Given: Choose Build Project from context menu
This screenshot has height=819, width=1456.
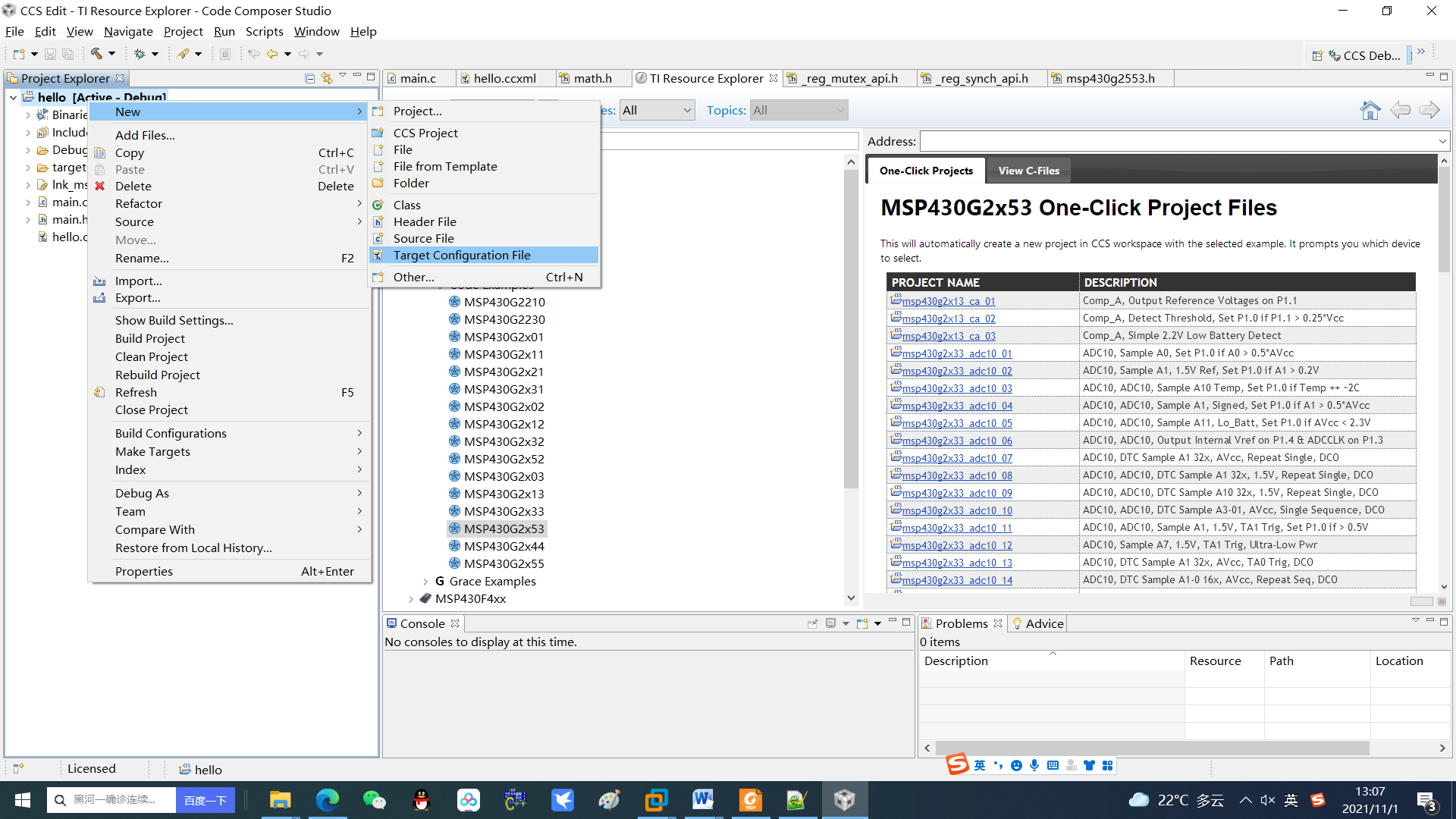Looking at the screenshot, I should pos(150,338).
